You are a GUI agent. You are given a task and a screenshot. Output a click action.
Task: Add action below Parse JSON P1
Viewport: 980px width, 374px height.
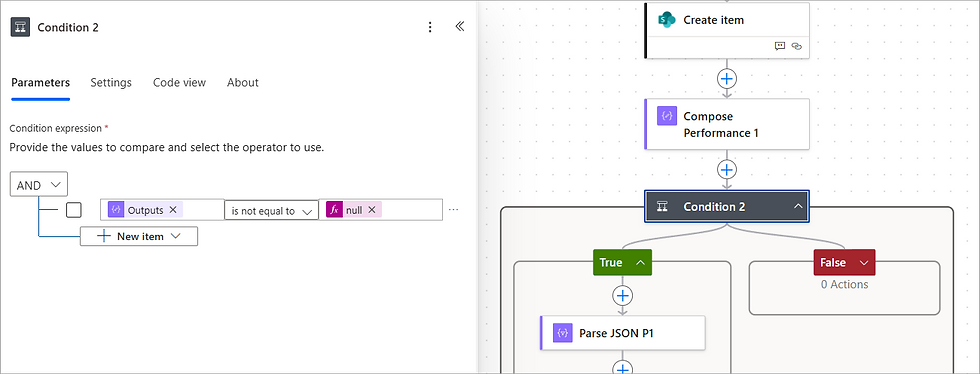(622, 368)
